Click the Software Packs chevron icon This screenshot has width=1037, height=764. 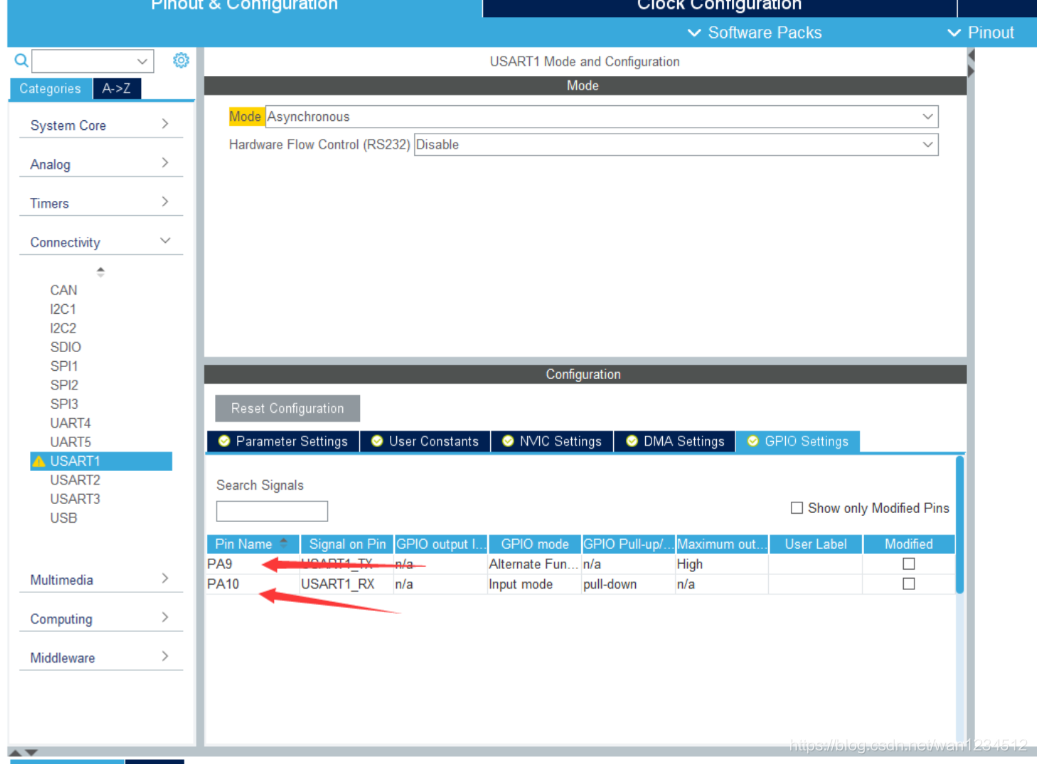695,33
